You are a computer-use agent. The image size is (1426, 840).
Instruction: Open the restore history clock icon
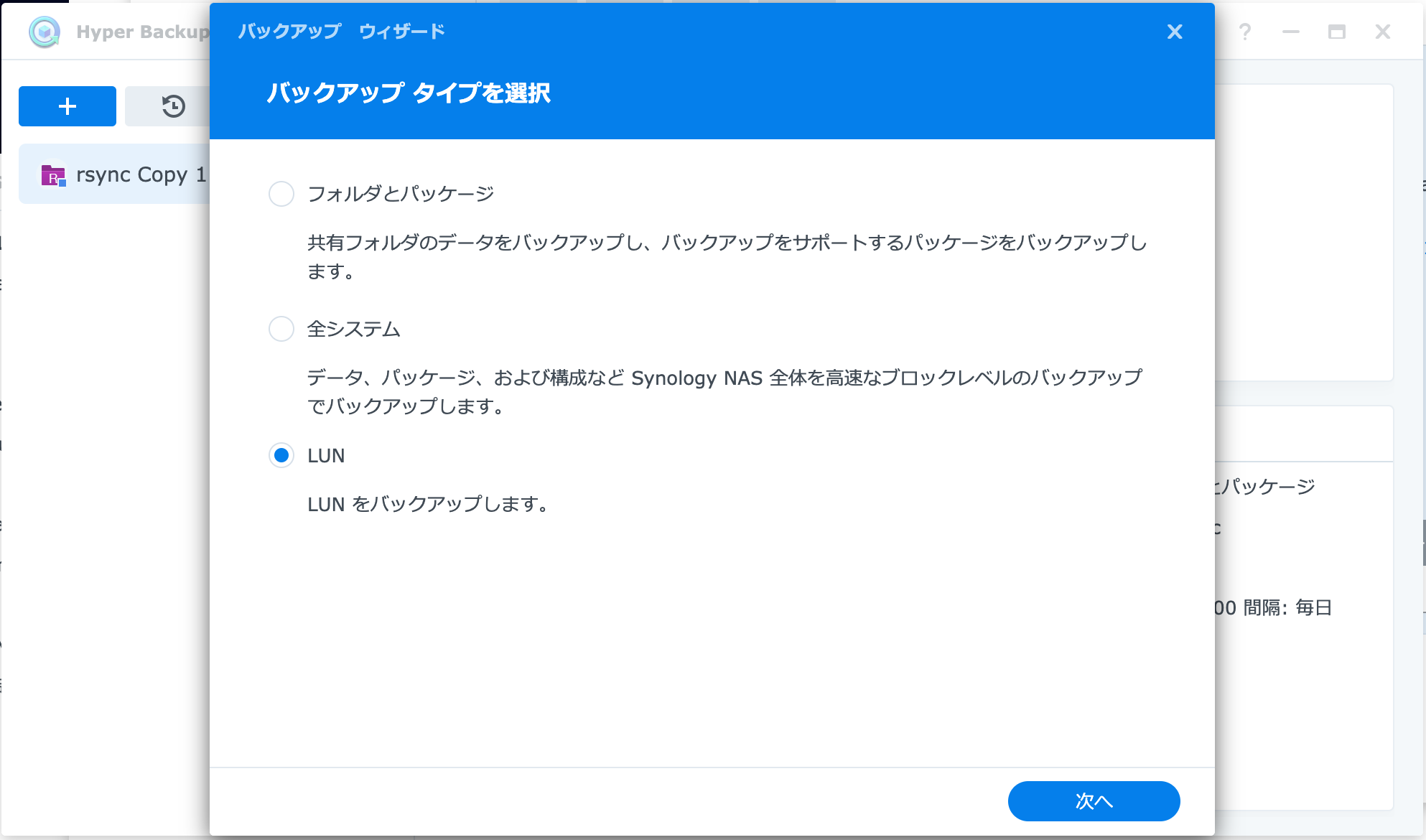click(x=173, y=106)
